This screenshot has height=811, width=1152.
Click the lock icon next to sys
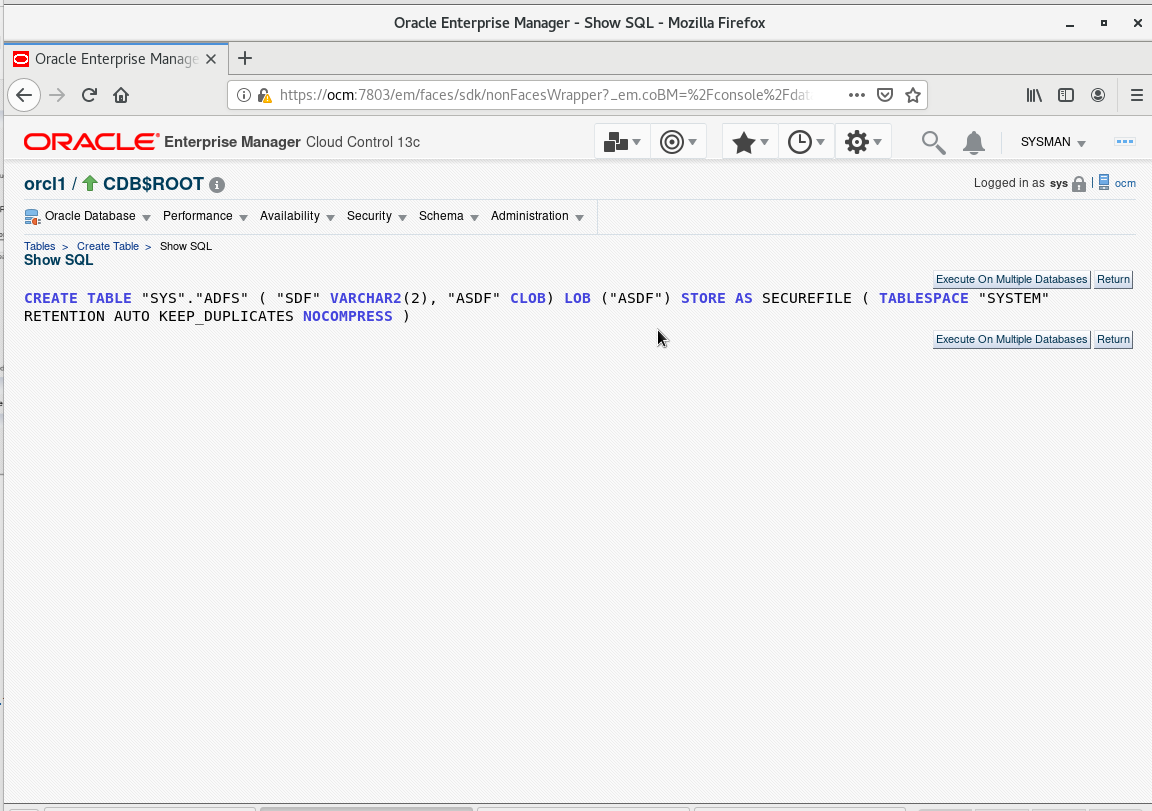point(1079,184)
